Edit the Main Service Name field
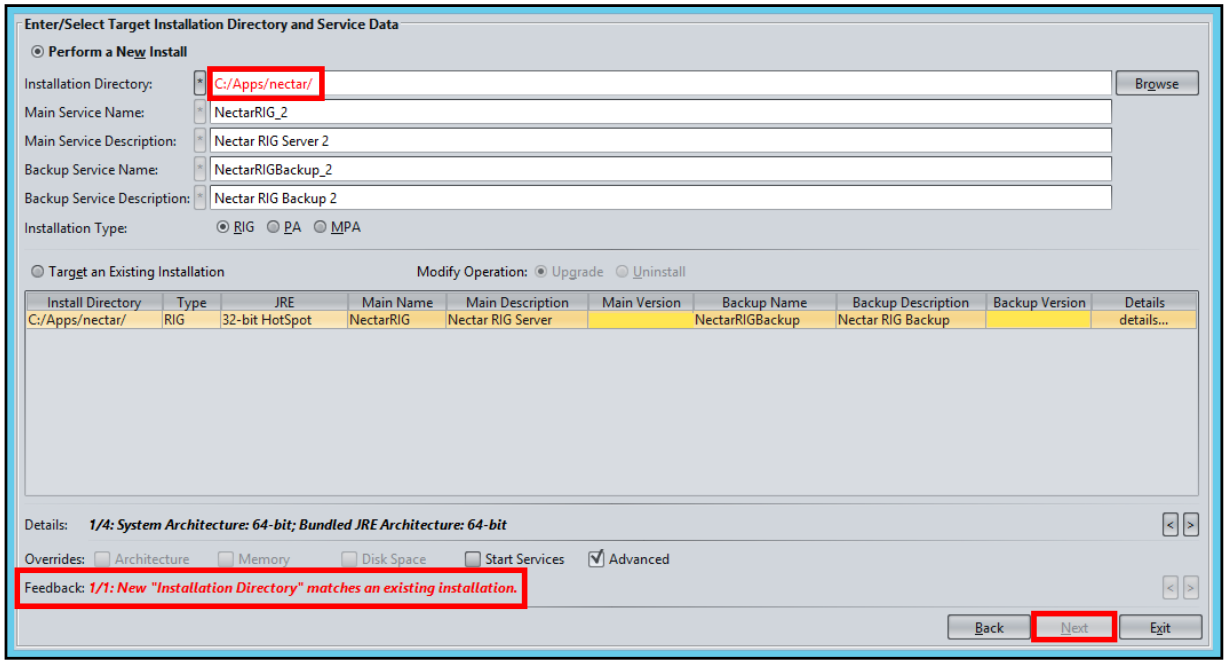The width and height of the screenshot is (1228, 664). click(x=660, y=113)
